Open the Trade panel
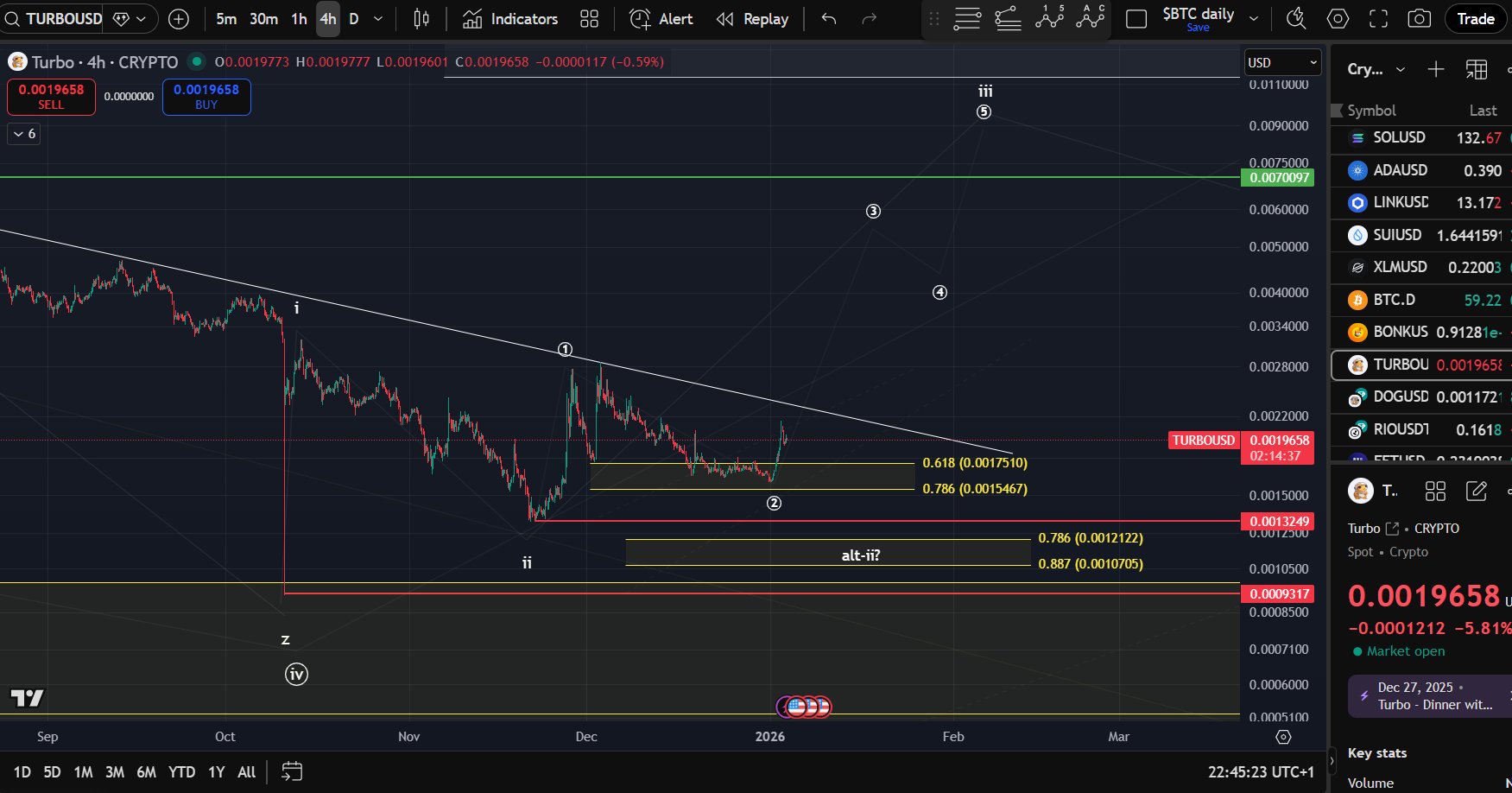 1476,19
